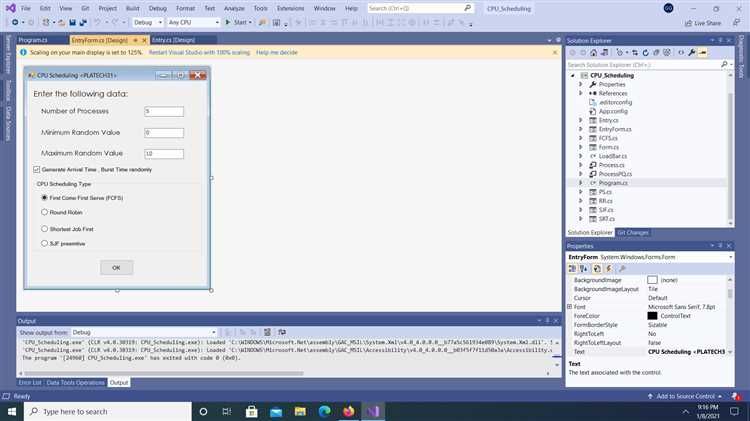The width and height of the screenshot is (750, 421).
Task: Toggle the Preview Selected Items icon
Action: coord(703,53)
